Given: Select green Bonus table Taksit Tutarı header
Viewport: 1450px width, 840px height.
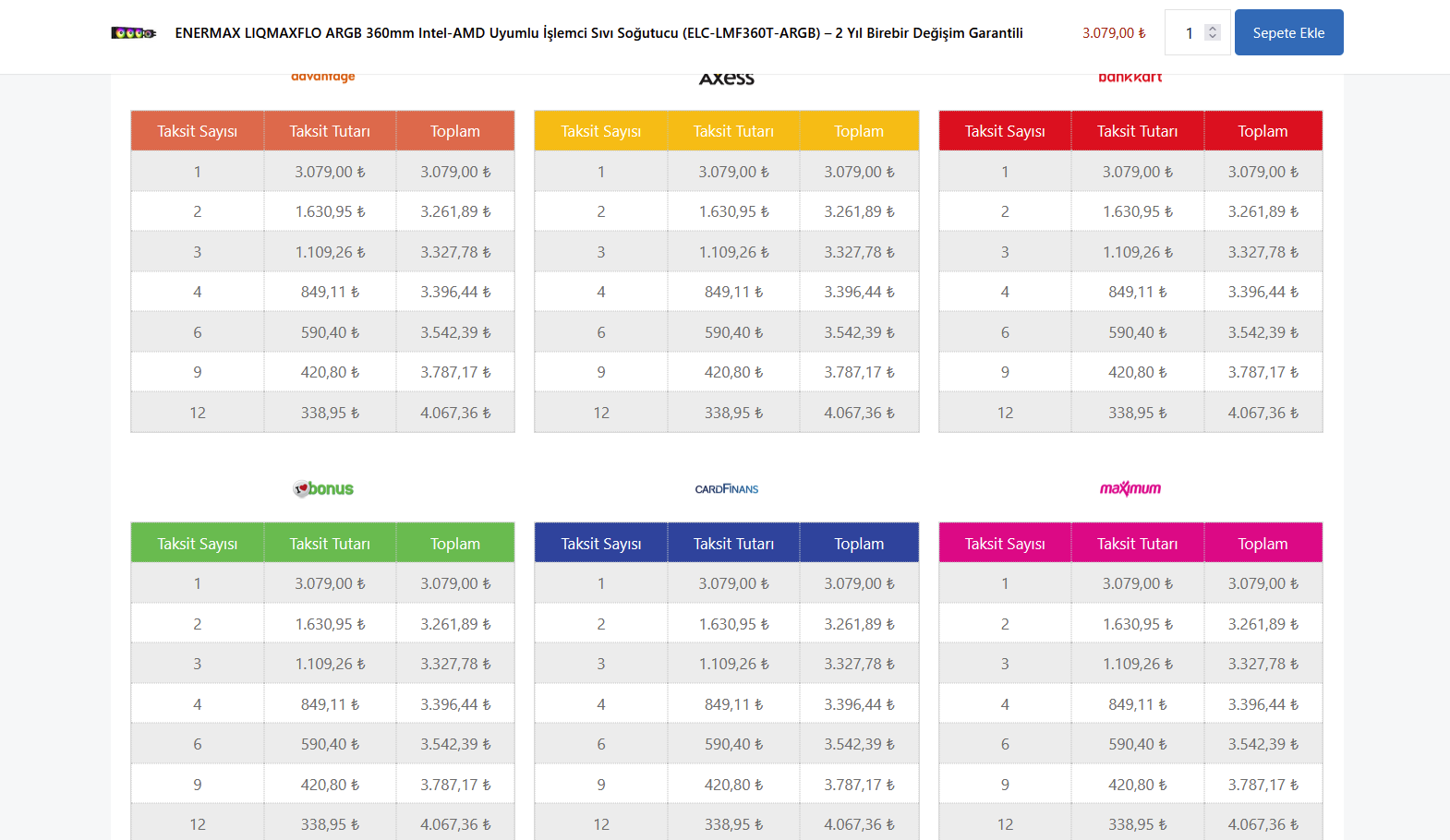Looking at the screenshot, I should (330, 544).
